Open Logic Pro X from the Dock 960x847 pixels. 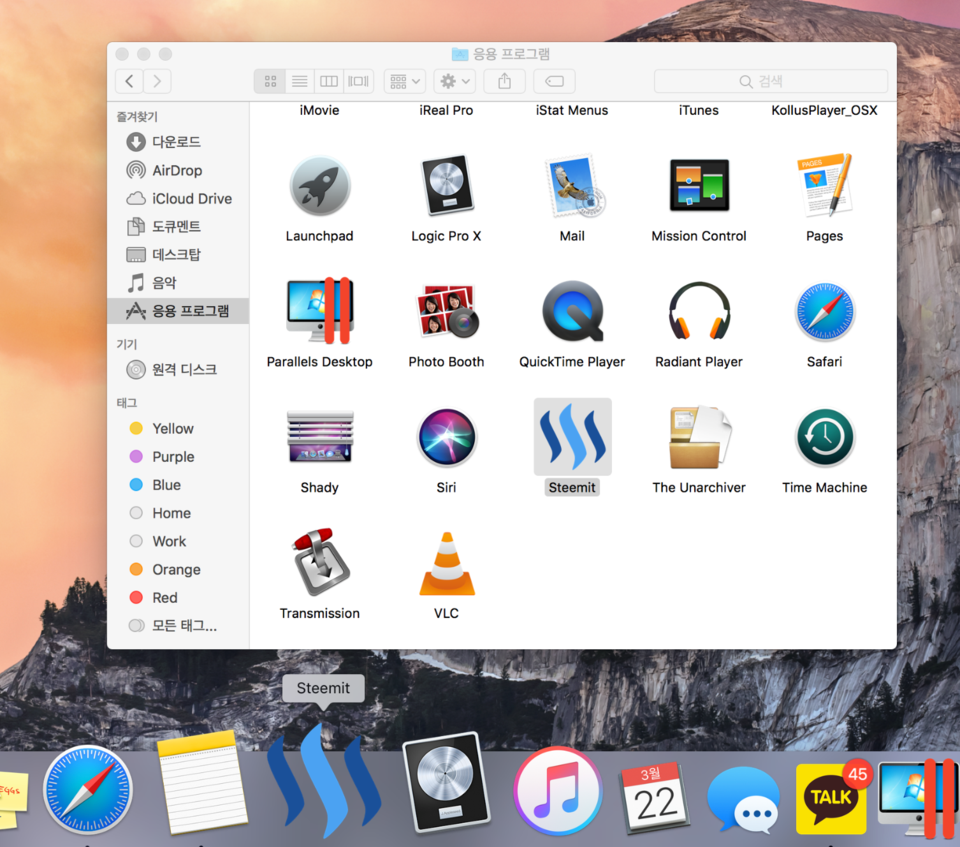point(446,782)
